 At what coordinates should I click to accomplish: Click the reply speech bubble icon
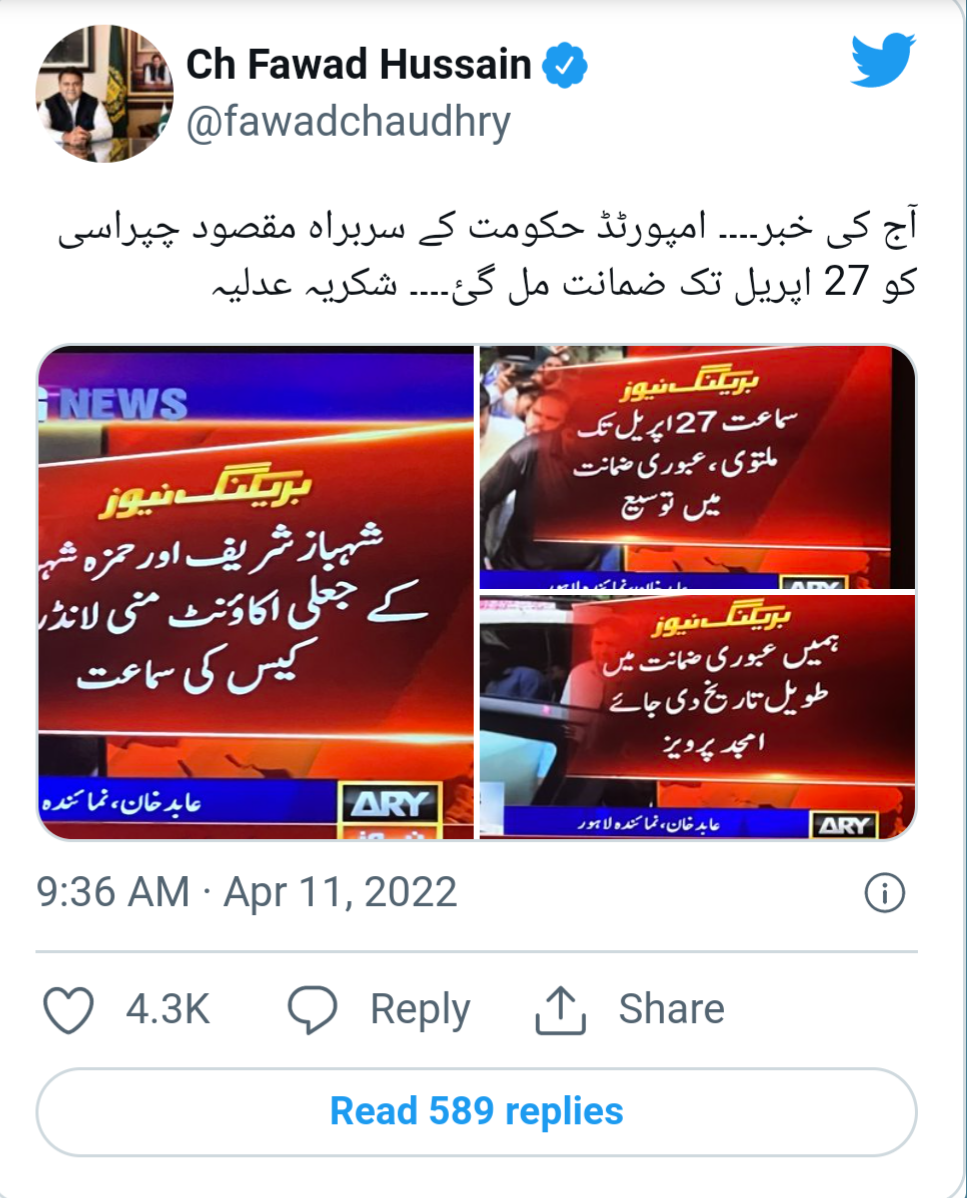pyautogui.click(x=312, y=1009)
